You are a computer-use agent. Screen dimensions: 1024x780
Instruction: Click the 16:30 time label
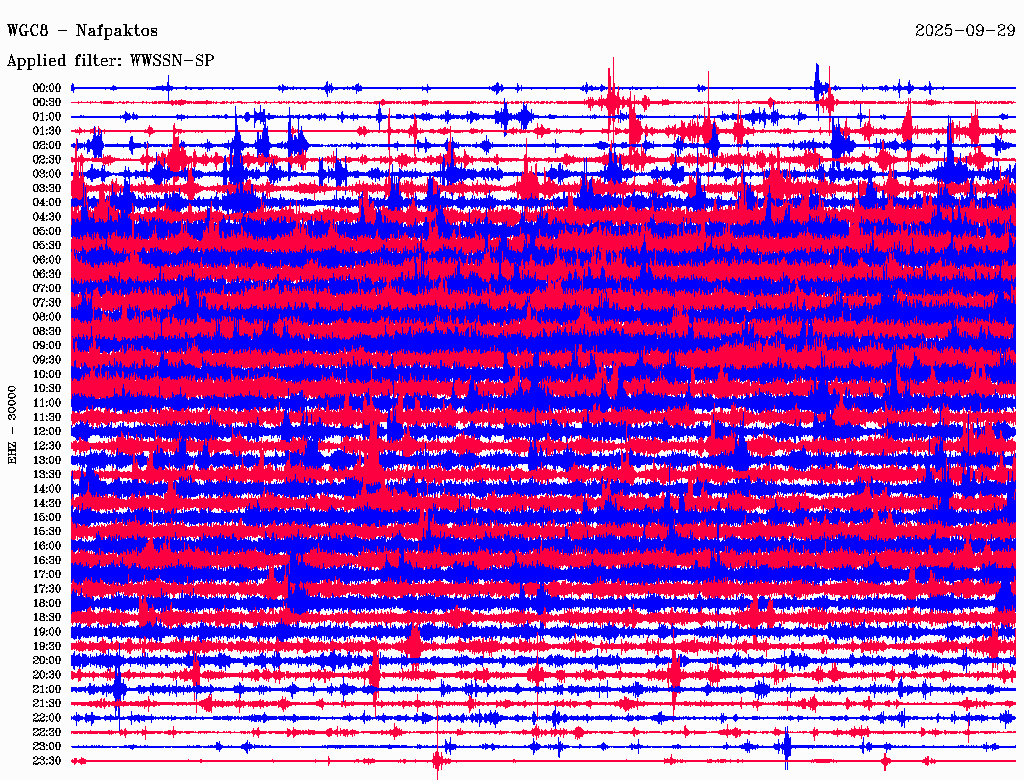click(47, 561)
